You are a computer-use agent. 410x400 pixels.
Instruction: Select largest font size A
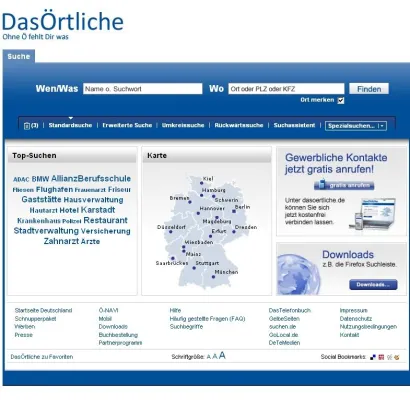(222, 356)
